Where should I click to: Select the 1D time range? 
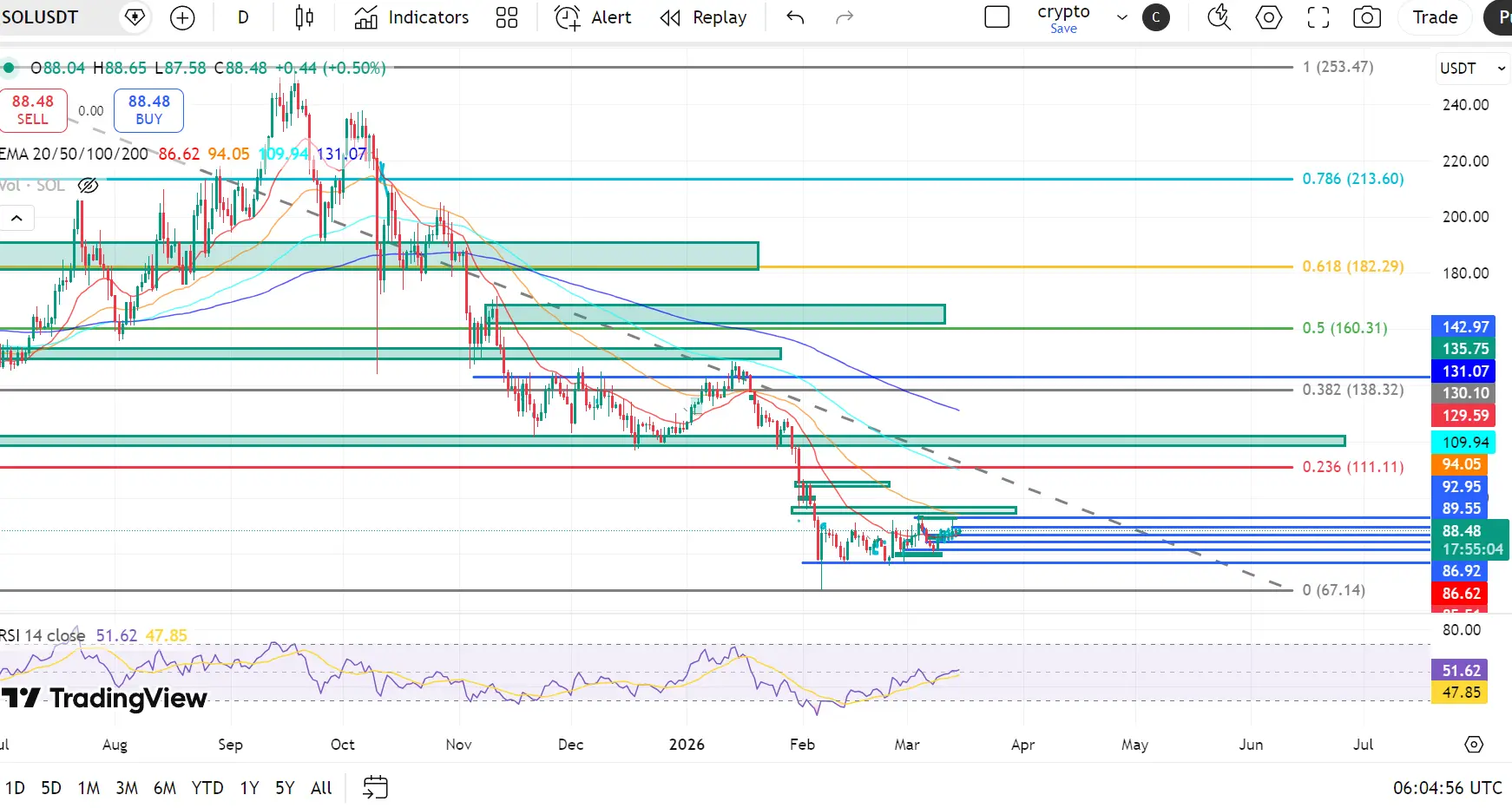click(x=15, y=788)
